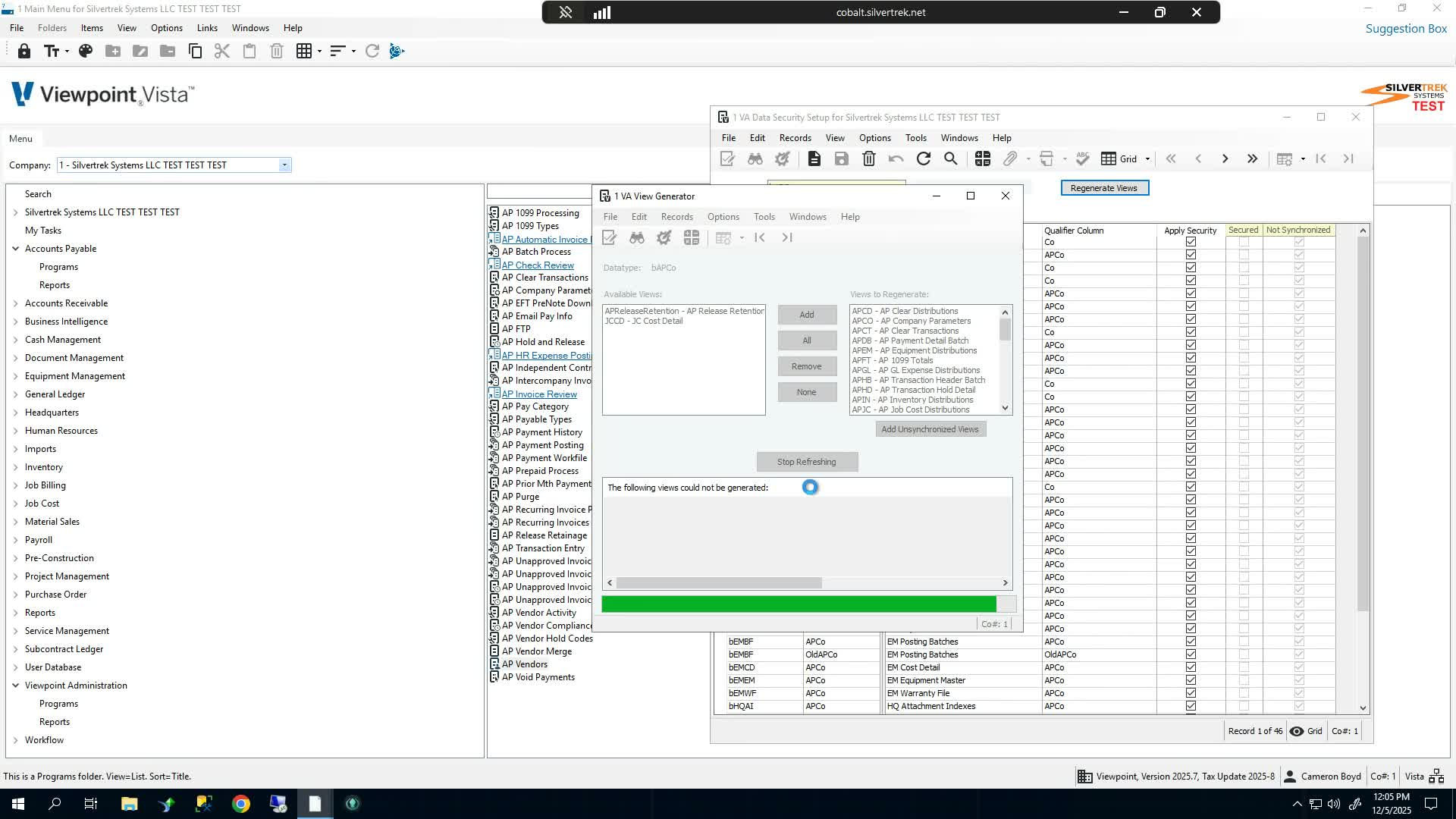Click the main menu grid view icon
Viewport: 1456px width, 819px height.
pyautogui.click(x=304, y=51)
